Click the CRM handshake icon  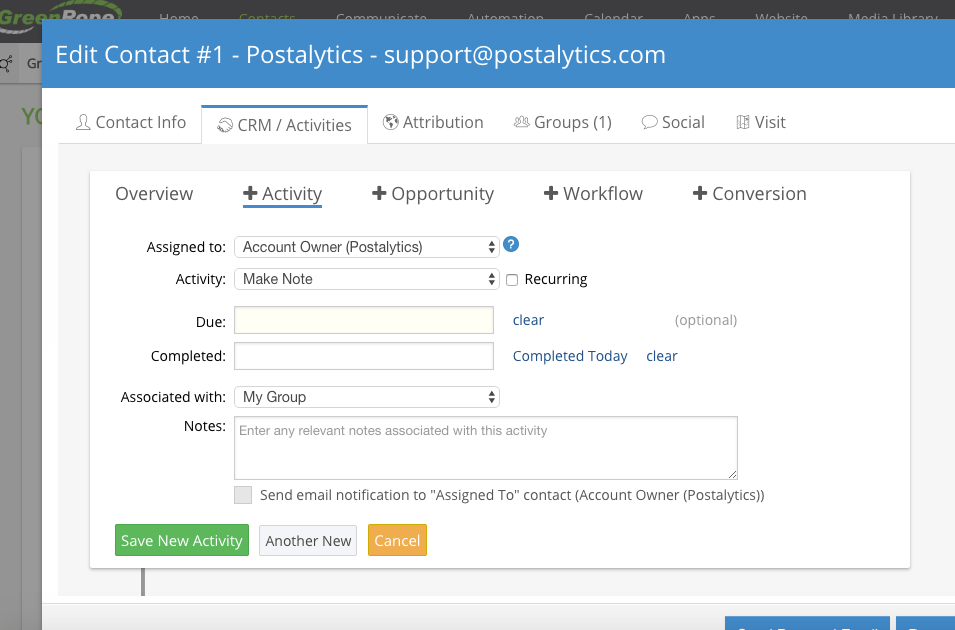[225, 125]
